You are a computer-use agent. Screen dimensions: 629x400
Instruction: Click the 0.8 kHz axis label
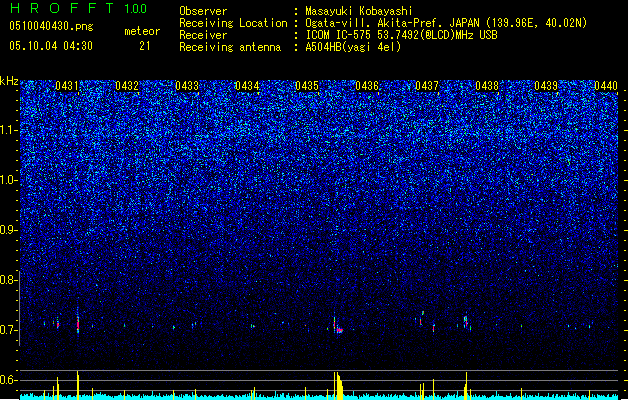pyautogui.click(x=8, y=280)
